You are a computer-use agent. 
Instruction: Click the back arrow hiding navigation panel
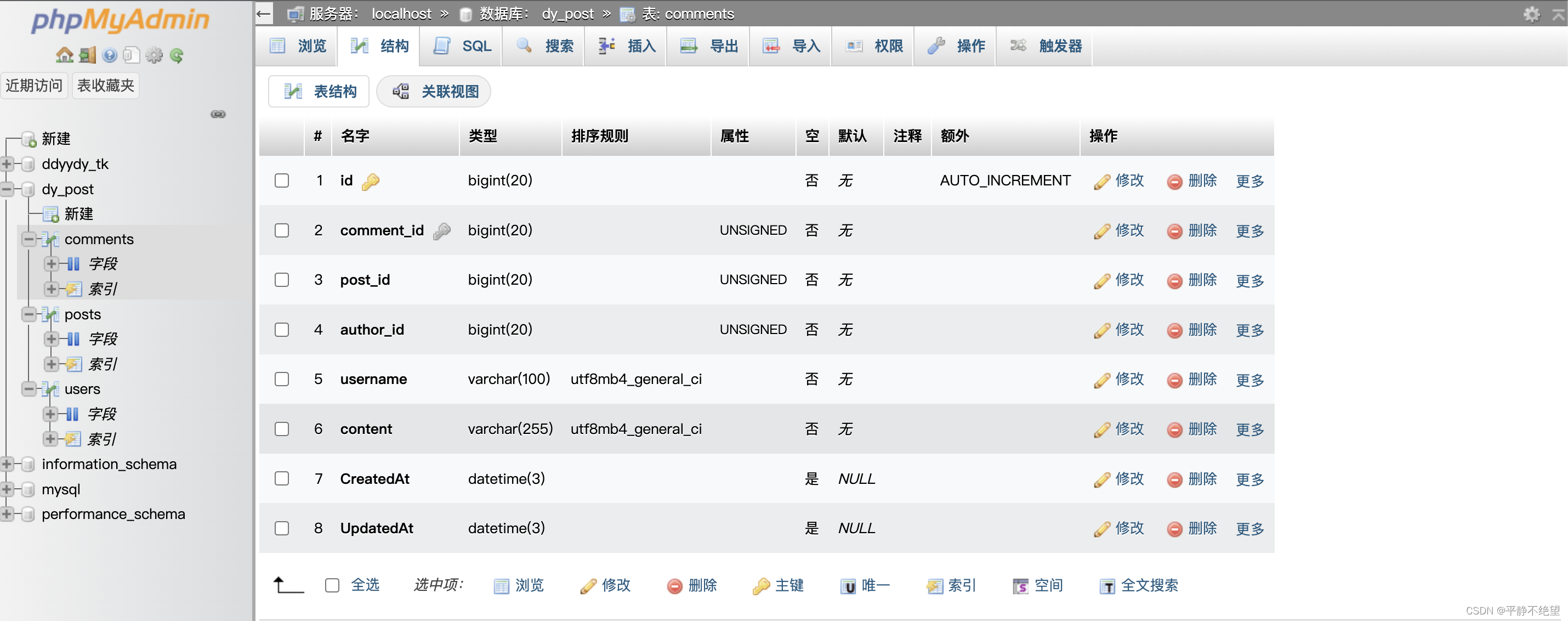click(x=264, y=13)
